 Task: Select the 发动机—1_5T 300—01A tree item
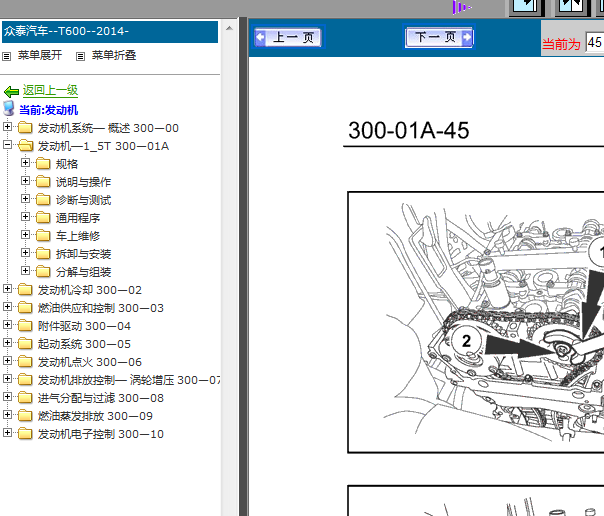pyautogui.click(x=103, y=146)
